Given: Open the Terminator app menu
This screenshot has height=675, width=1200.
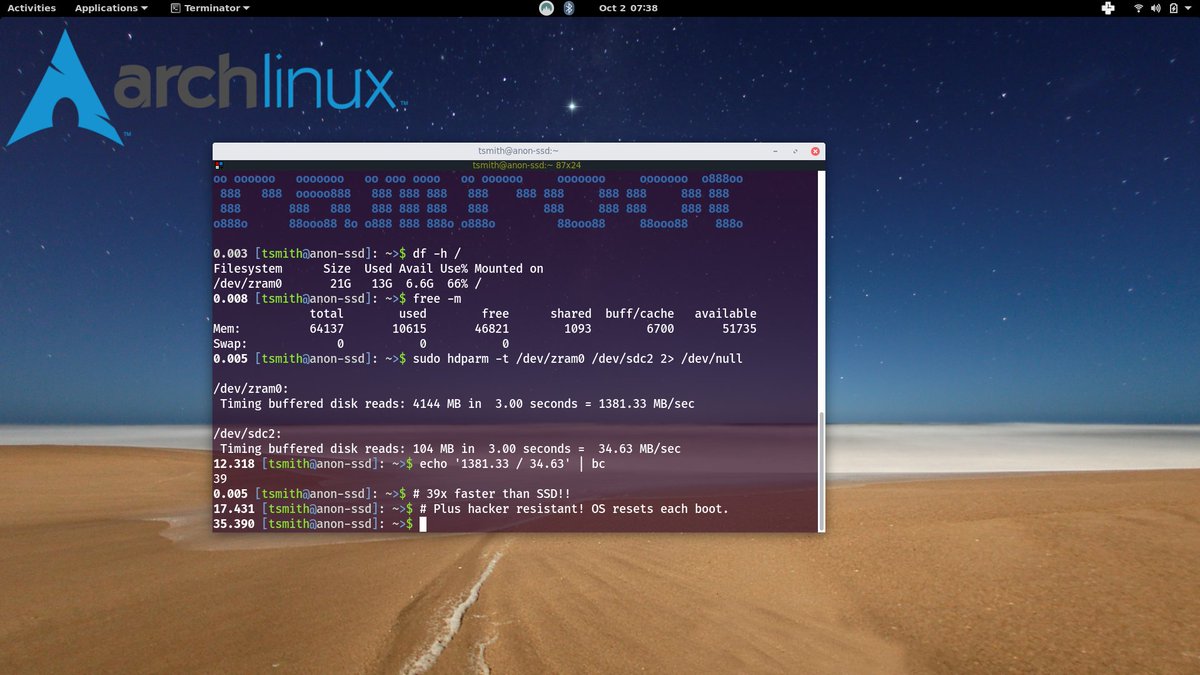Looking at the screenshot, I should click(x=210, y=8).
